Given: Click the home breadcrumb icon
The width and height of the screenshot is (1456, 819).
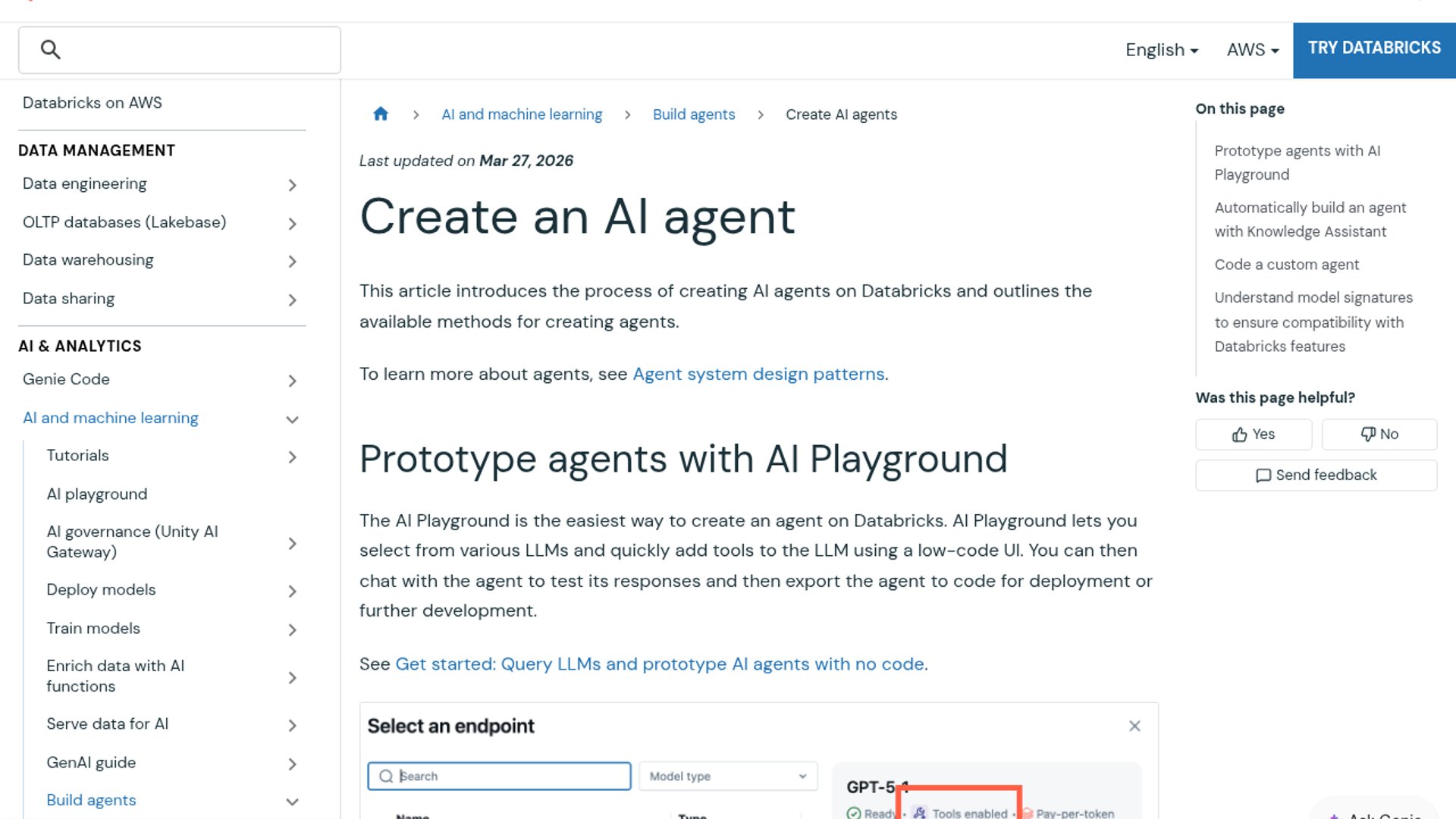Looking at the screenshot, I should click(381, 114).
